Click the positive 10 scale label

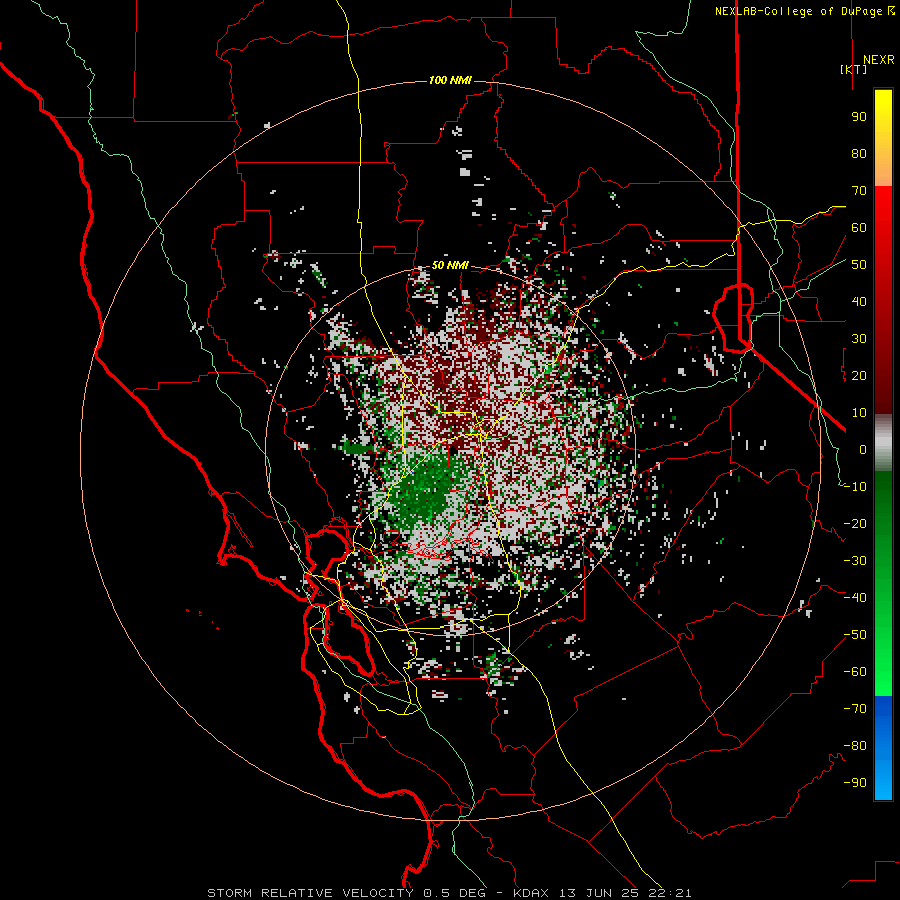[859, 413]
